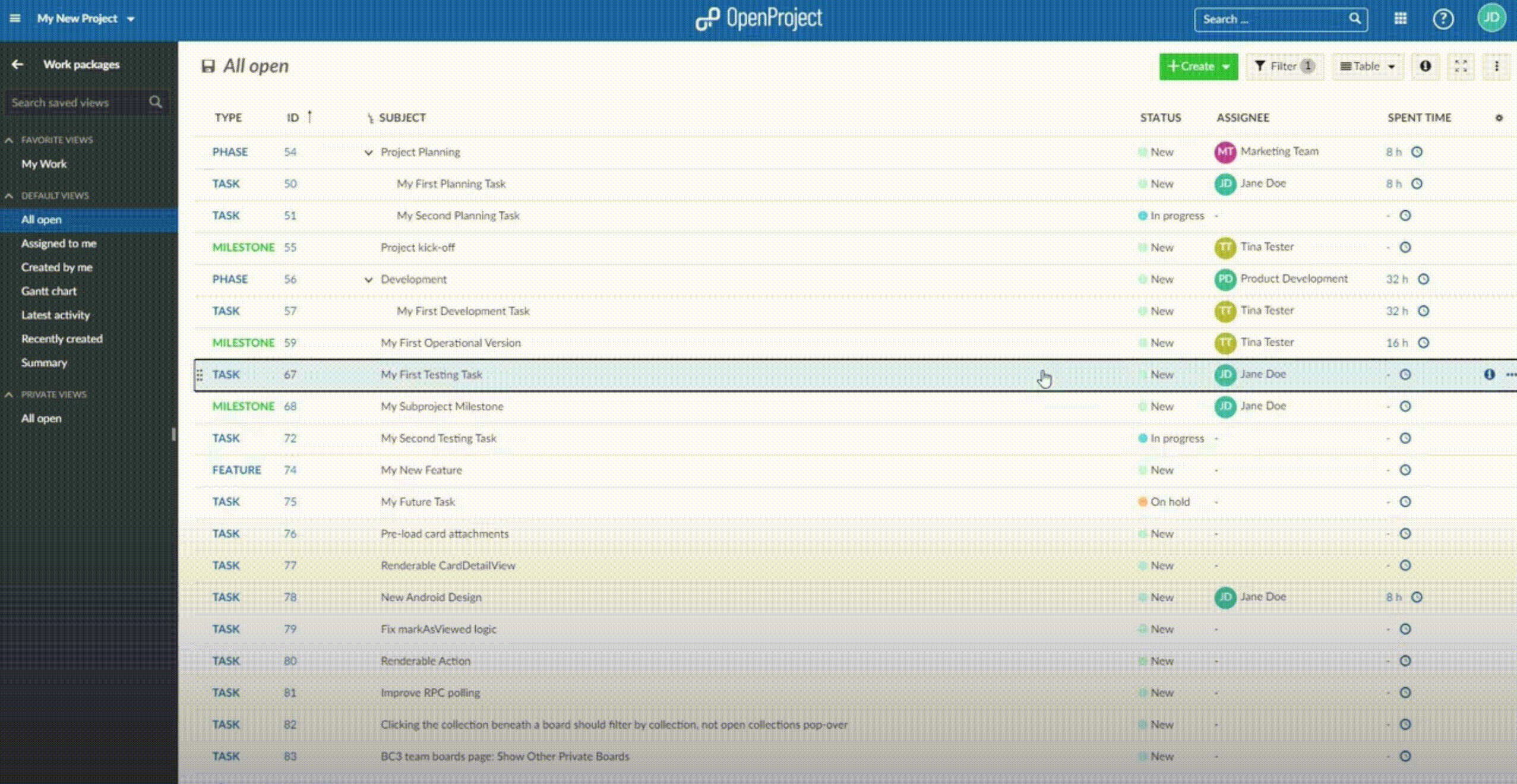Click the back arrow beside Work packages
1517x784 pixels.
17,64
